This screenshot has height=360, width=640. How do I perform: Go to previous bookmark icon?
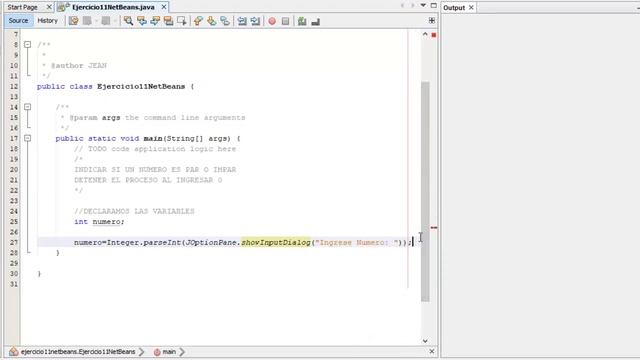tap(198, 21)
